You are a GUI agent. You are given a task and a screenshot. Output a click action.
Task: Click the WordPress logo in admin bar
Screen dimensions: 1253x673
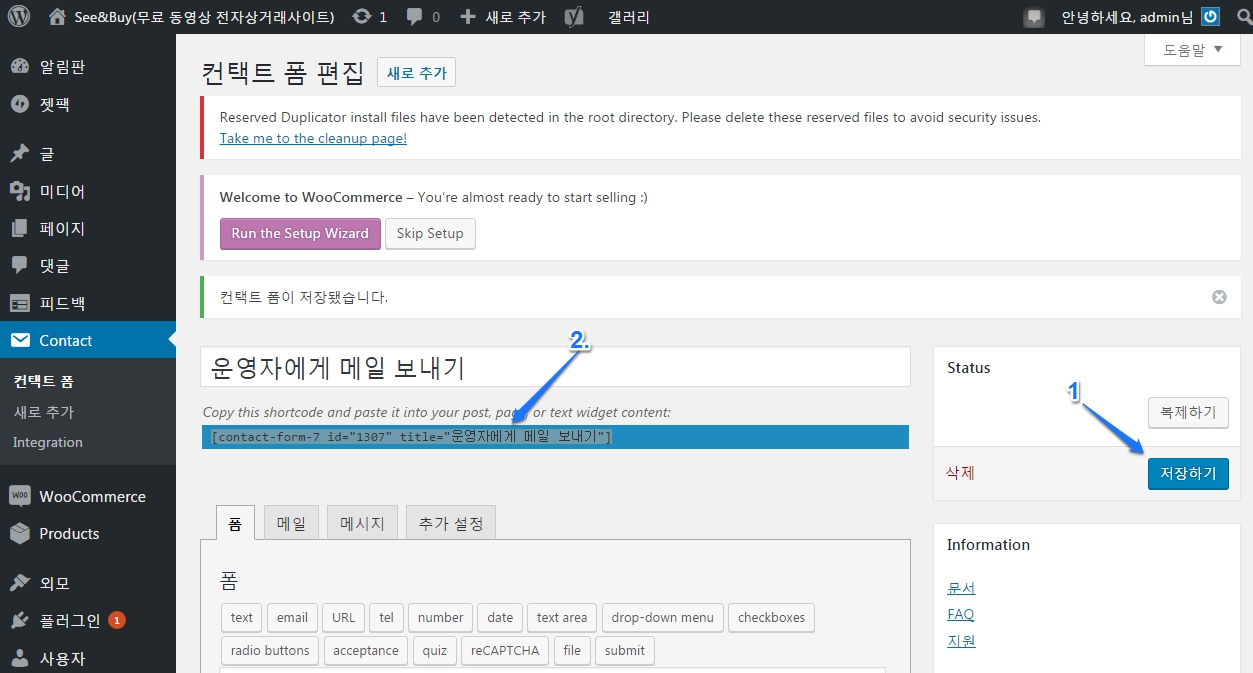pos(20,17)
